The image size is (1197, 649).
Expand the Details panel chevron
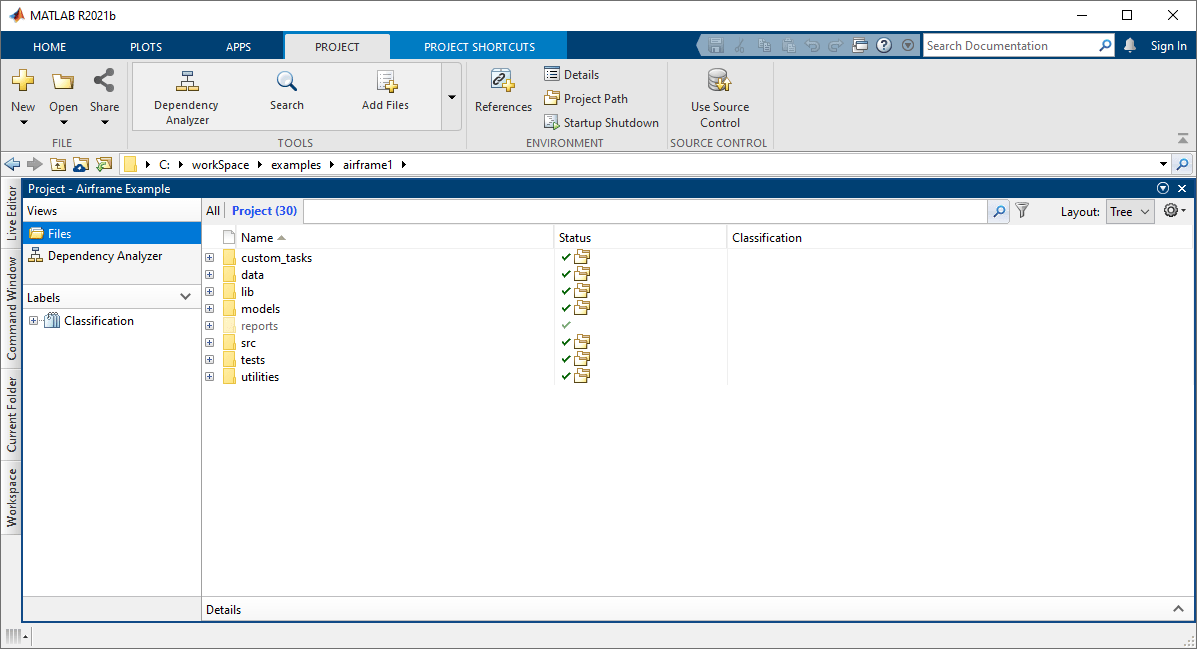click(1179, 609)
